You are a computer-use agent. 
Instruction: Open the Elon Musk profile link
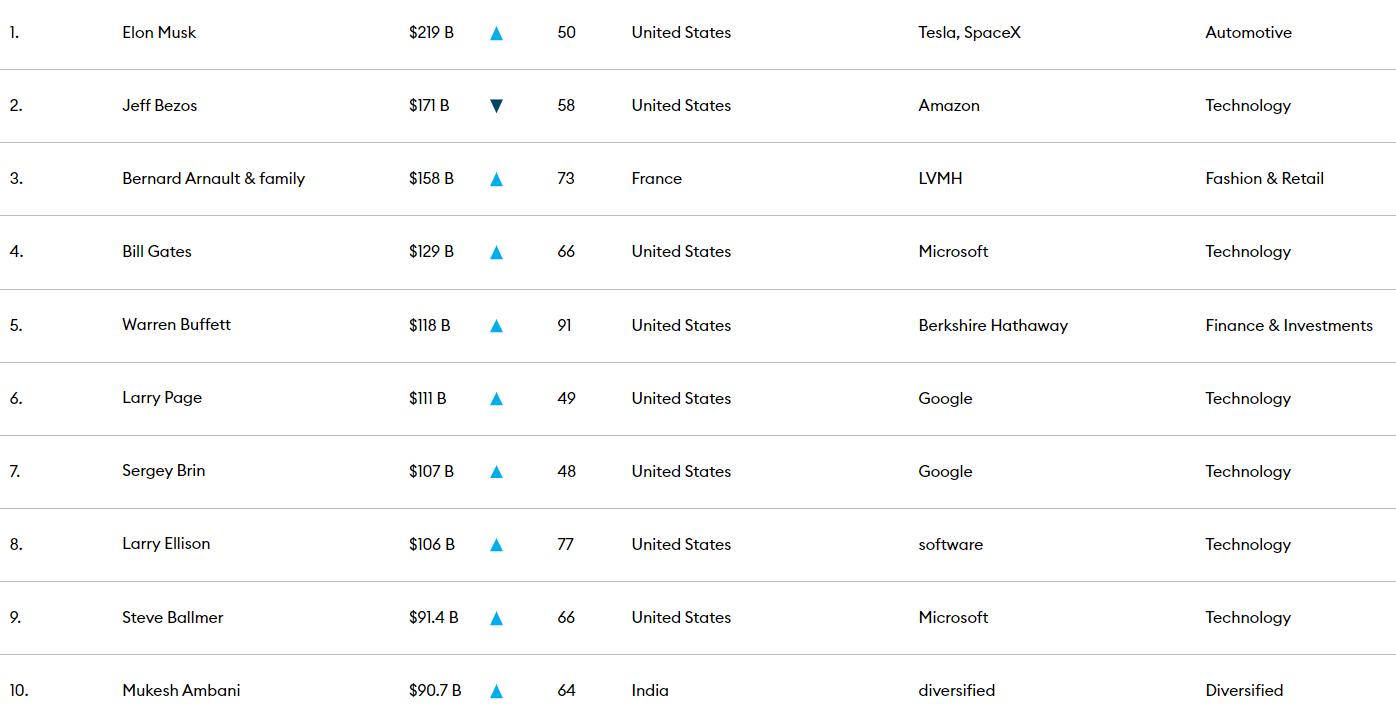159,32
